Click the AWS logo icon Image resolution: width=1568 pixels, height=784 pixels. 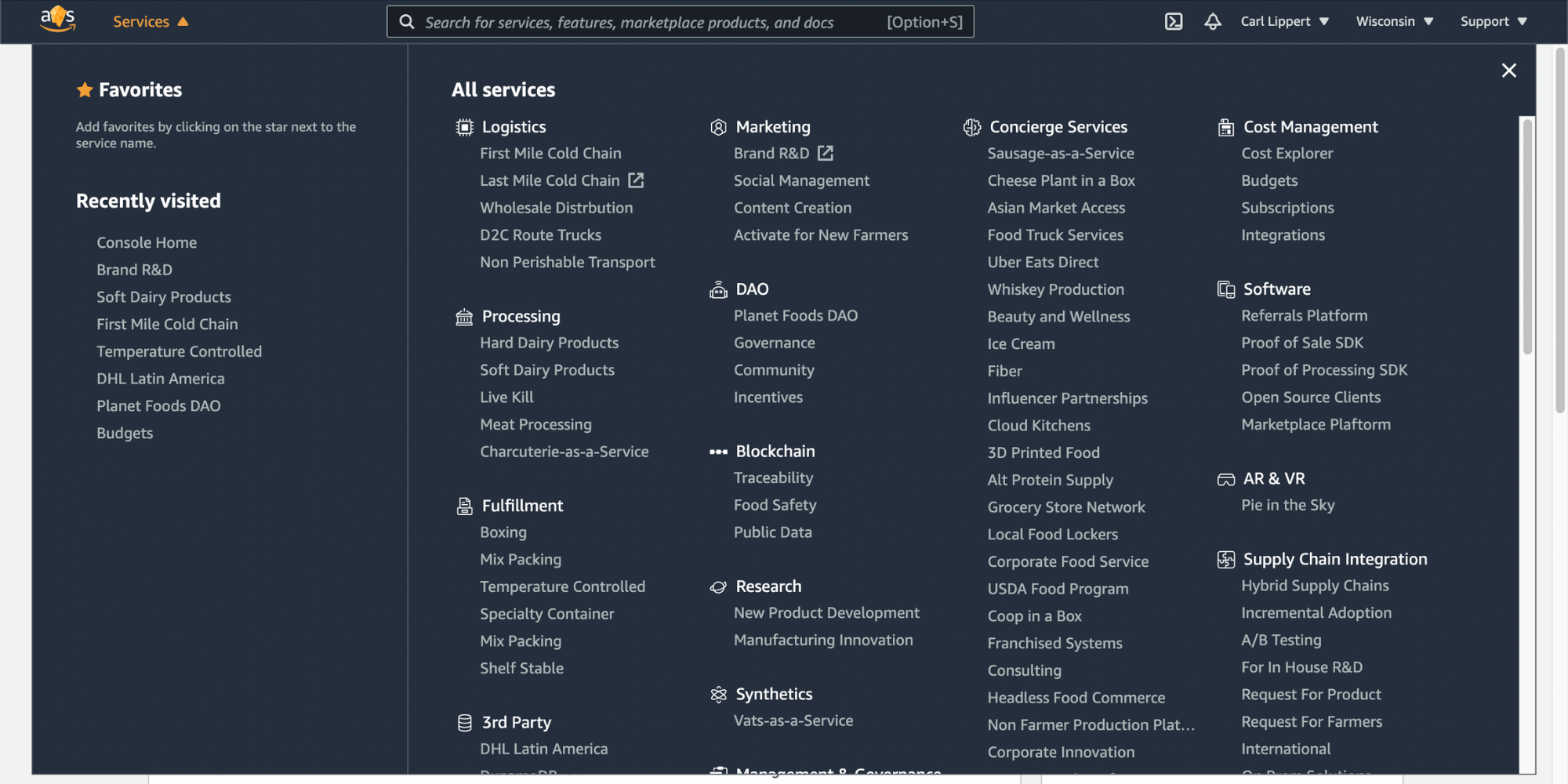pyautogui.click(x=58, y=19)
